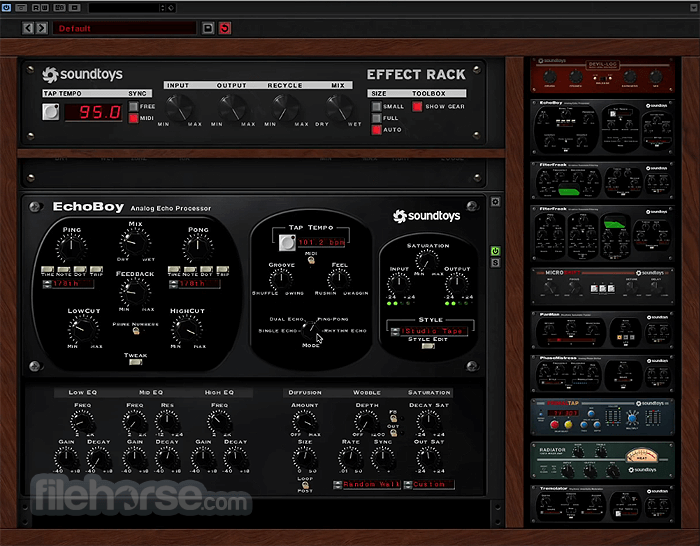Click the Diffusion Amount knob
This screenshot has width=700, height=546.
[x=304, y=421]
